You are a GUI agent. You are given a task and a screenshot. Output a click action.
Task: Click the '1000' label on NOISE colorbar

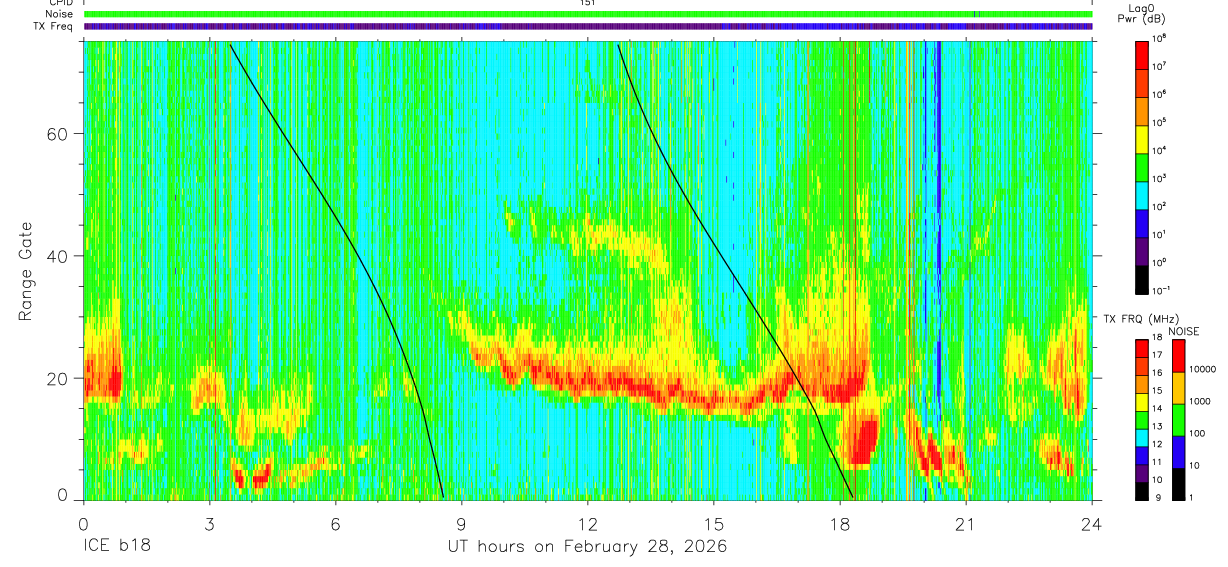coord(1200,401)
